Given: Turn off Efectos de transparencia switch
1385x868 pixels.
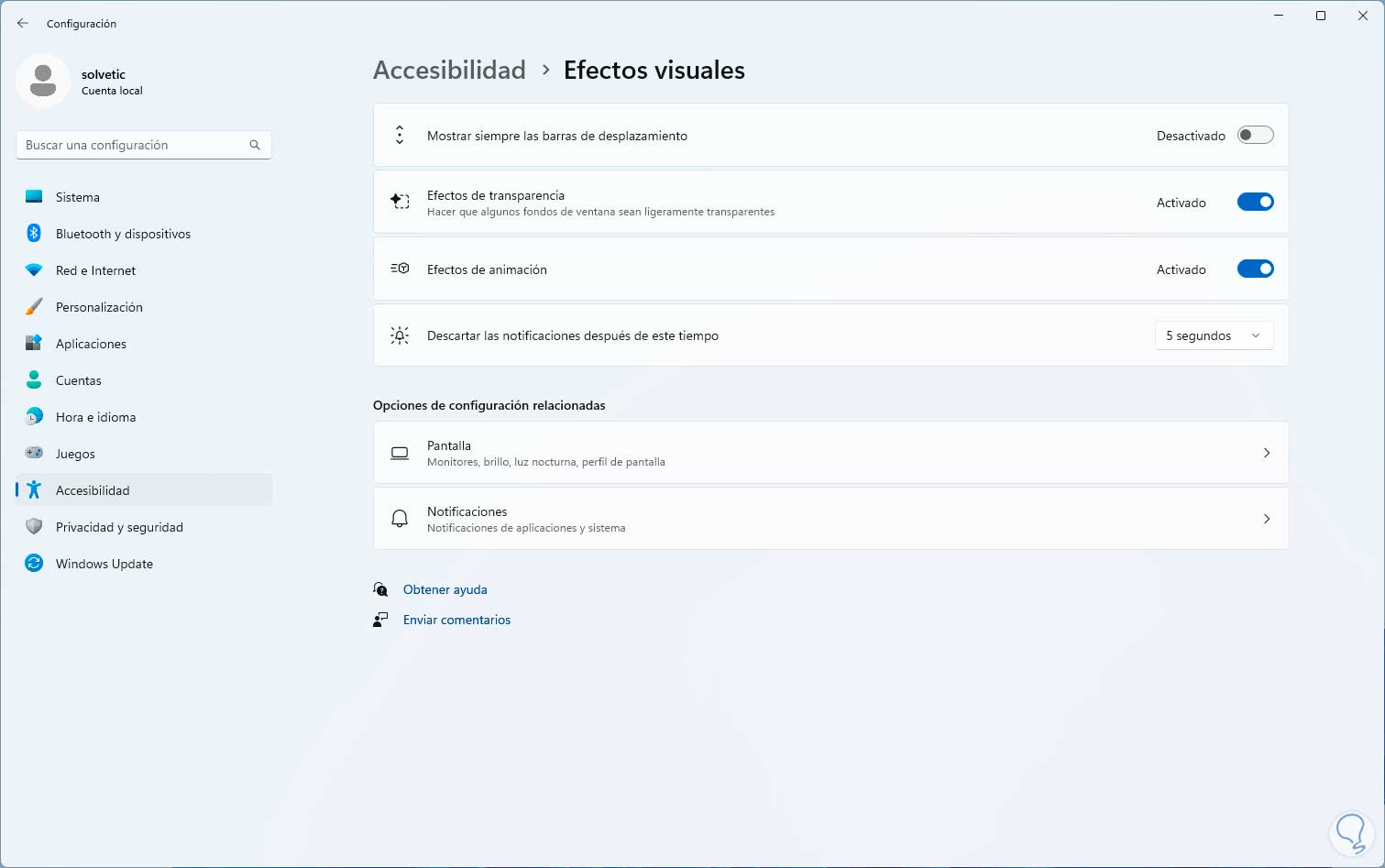Looking at the screenshot, I should pyautogui.click(x=1255, y=203).
